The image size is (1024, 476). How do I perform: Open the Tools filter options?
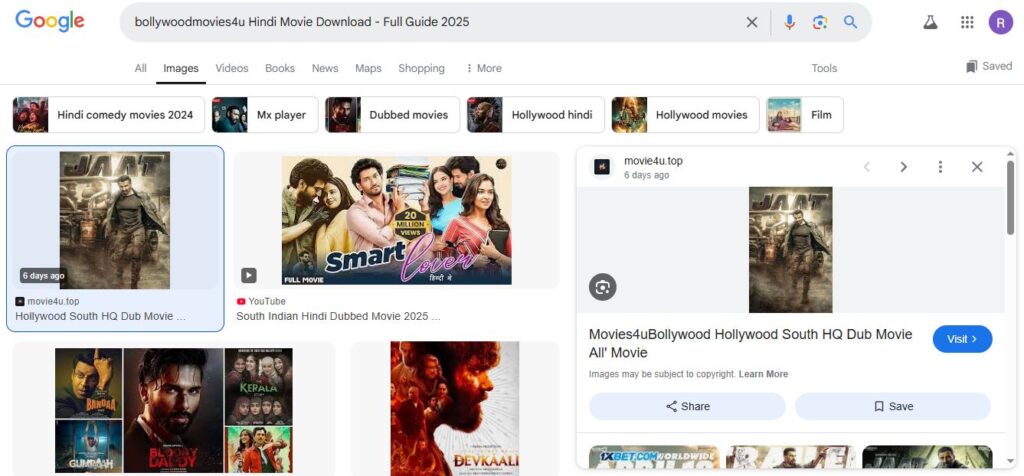click(x=824, y=68)
